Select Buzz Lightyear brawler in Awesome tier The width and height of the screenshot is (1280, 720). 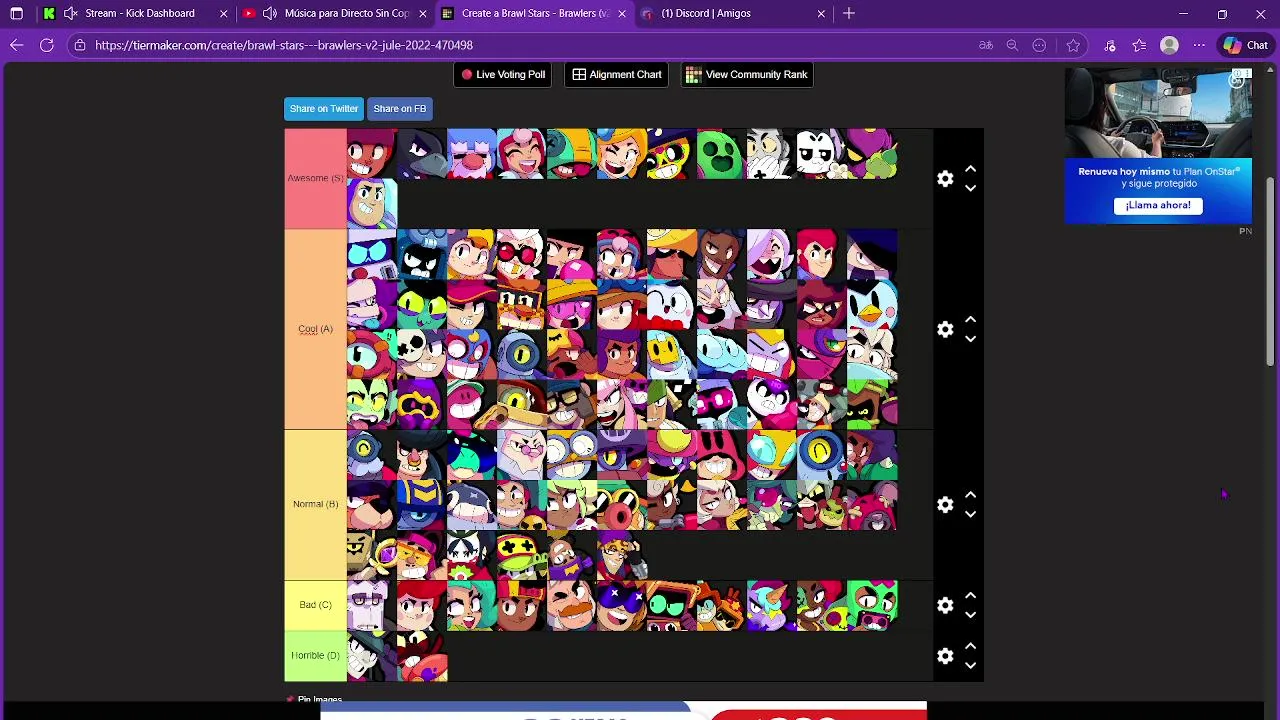[x=372, y=204]
